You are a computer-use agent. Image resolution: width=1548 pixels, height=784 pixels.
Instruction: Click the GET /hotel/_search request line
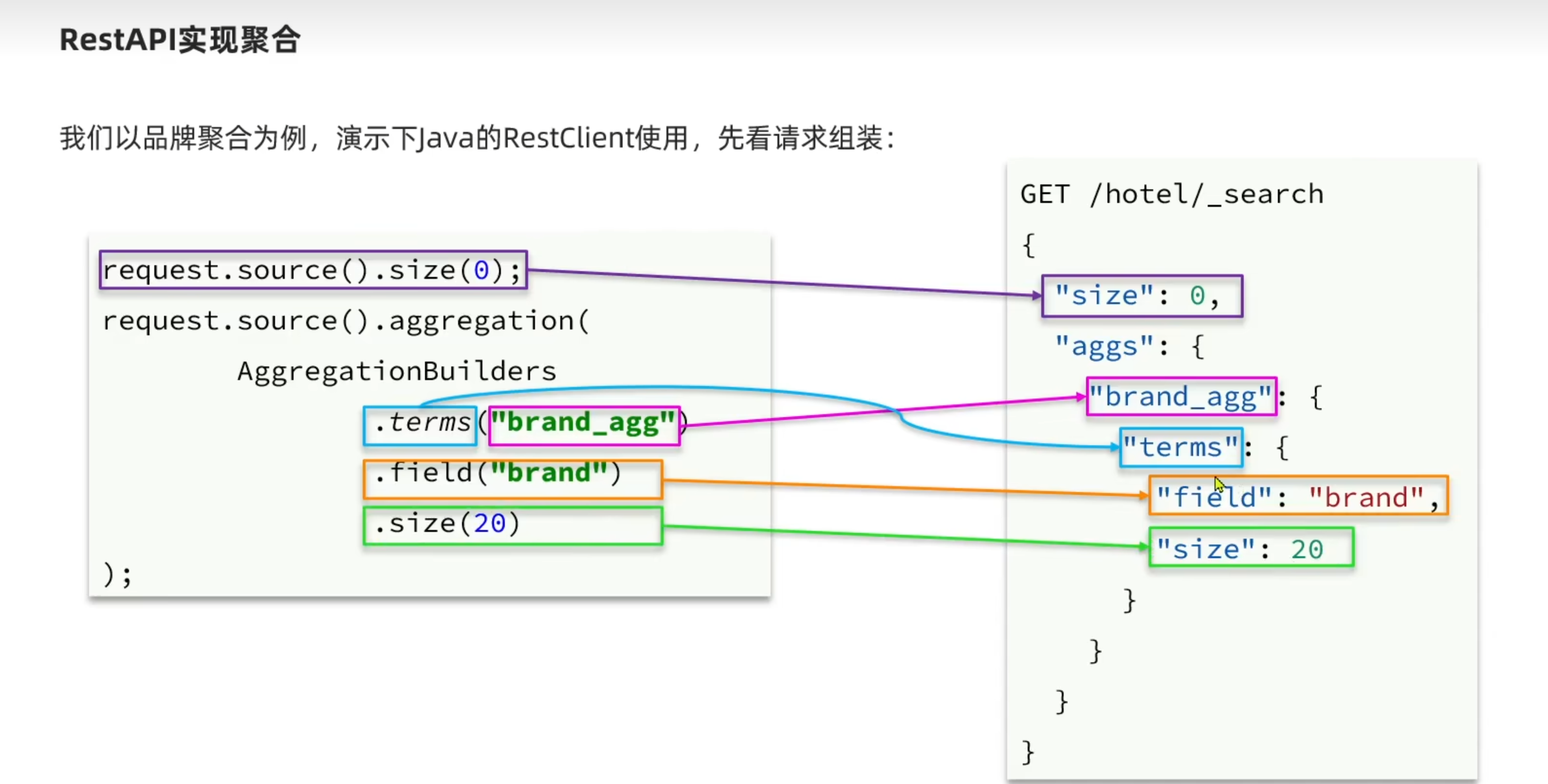point(1171,194)
